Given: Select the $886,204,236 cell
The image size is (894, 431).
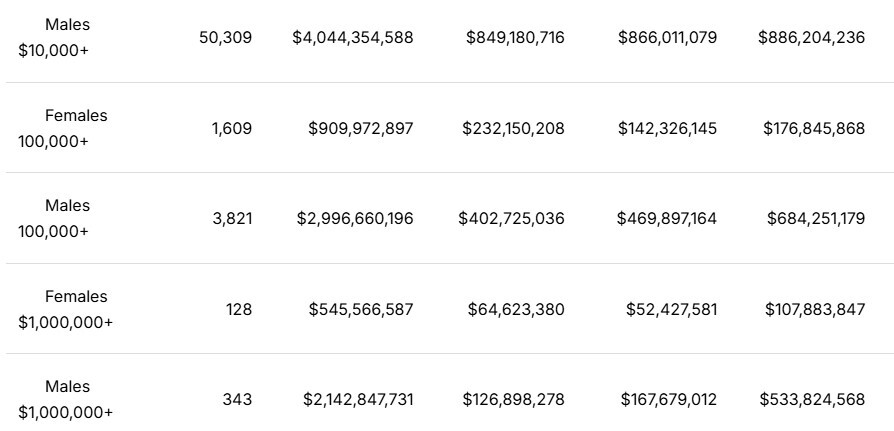Looking at the screenshot, I should click(x=811, y=38).
